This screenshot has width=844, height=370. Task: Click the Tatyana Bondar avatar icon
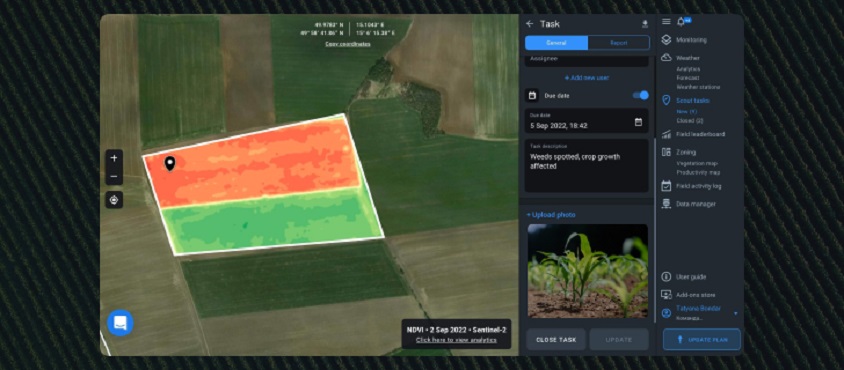[x=666, y=313]
